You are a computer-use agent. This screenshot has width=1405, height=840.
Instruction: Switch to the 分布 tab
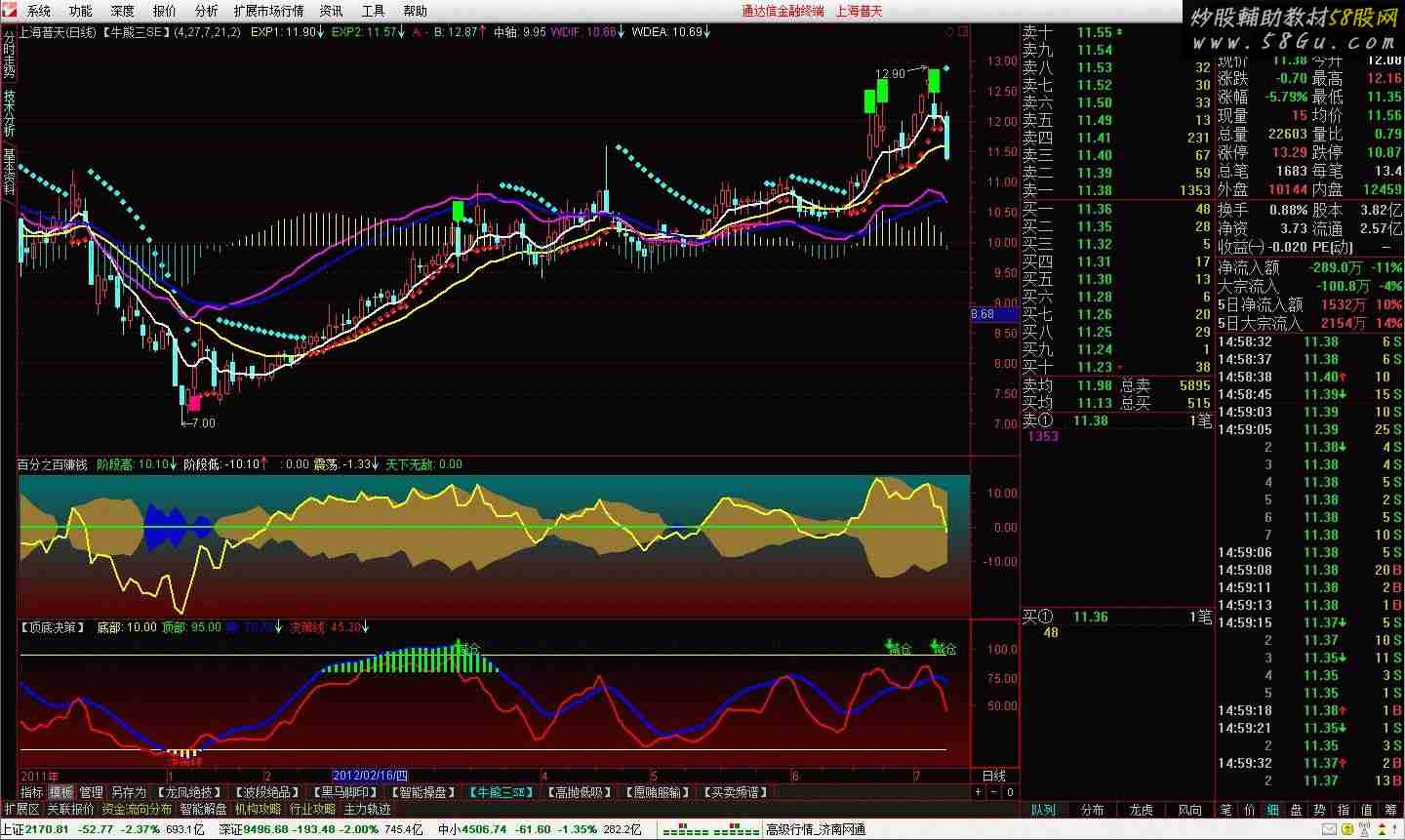click(x=1093, y=810)
